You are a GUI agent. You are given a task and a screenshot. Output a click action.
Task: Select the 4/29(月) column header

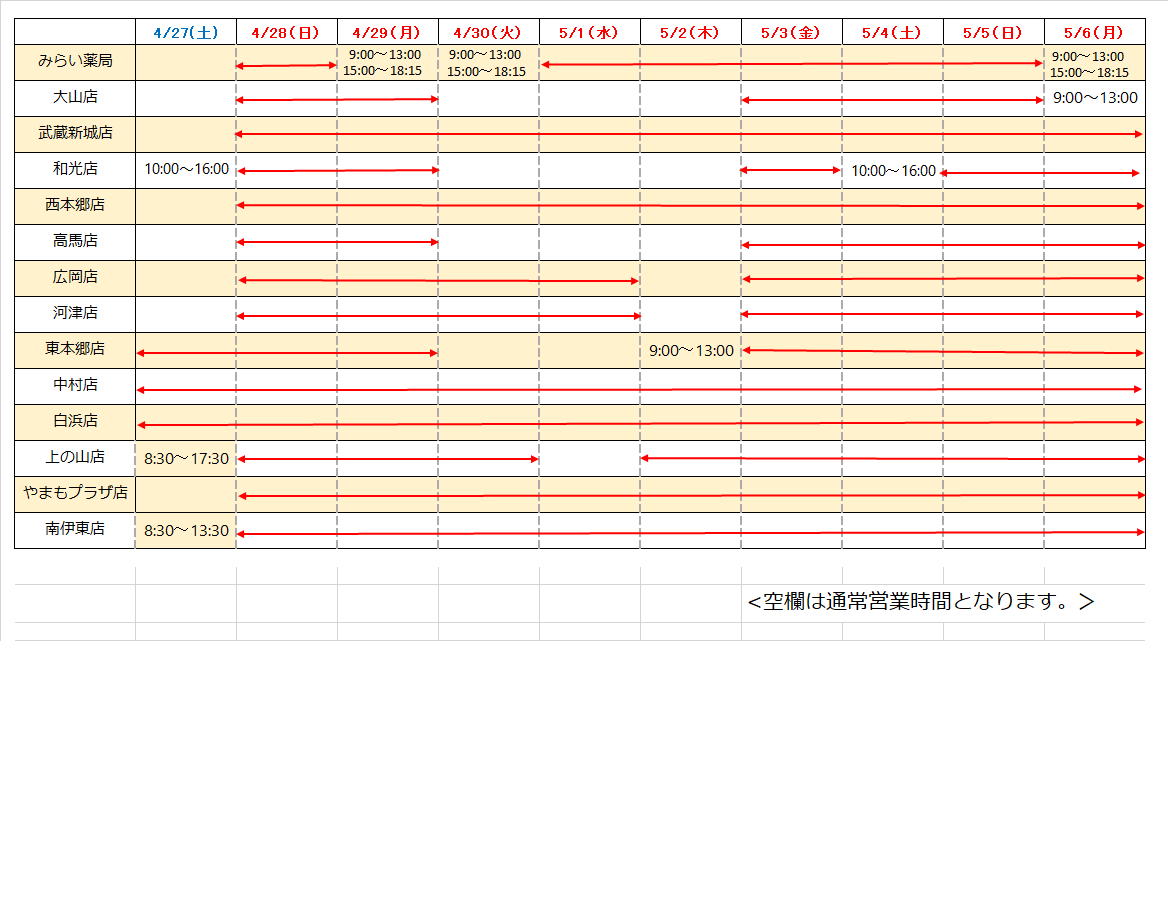pos(387,32)
